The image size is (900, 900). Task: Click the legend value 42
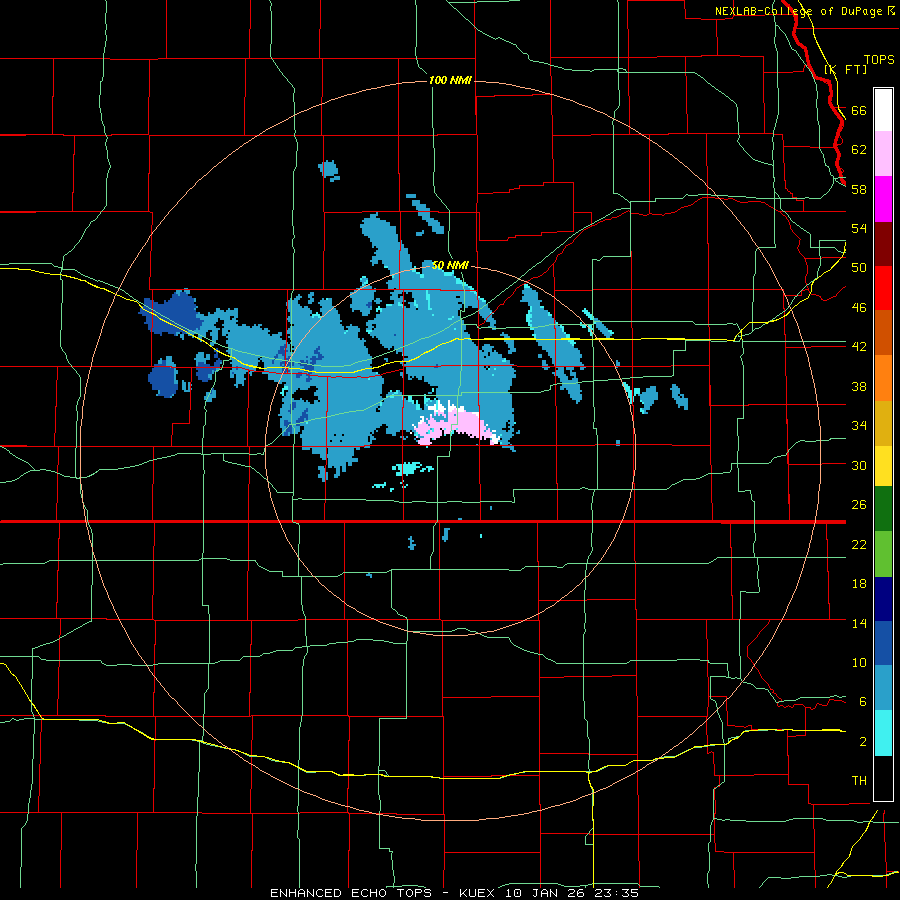(x=859, y=347)
